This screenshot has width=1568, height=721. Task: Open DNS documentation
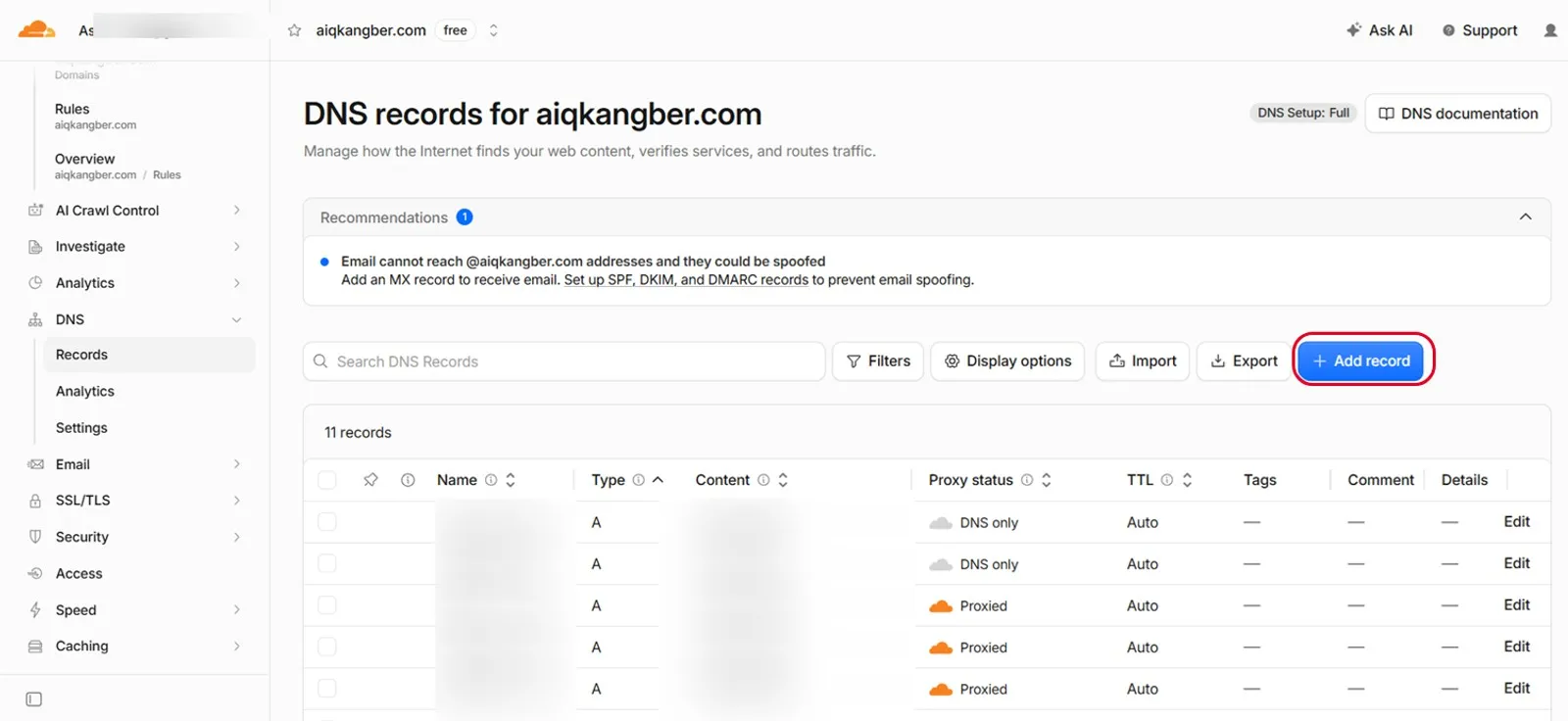[x=1458, y=114]
